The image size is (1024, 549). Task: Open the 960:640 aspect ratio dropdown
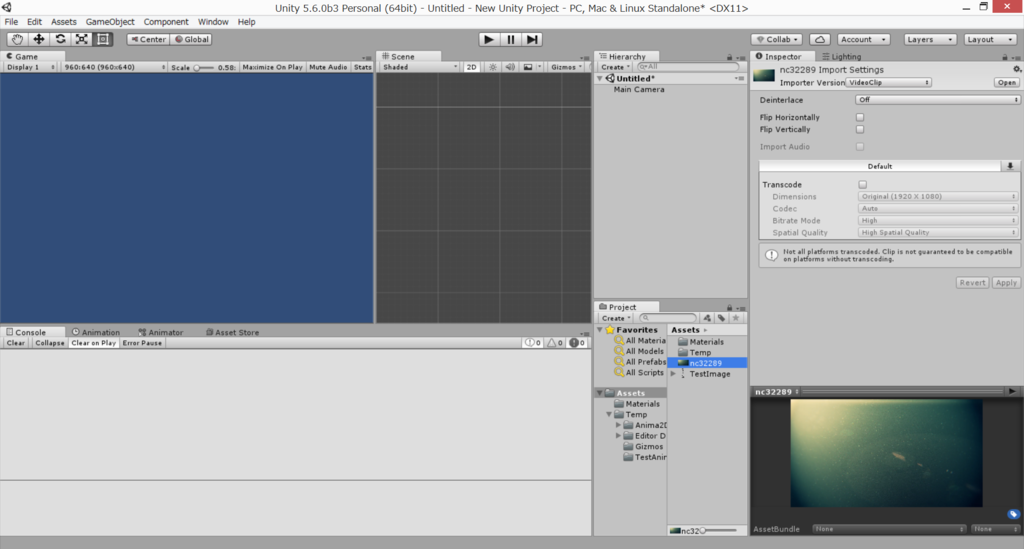(x=114, y=67)
